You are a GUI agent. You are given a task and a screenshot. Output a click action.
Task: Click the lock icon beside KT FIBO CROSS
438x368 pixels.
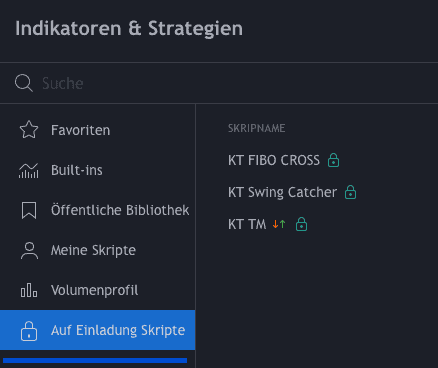(x=333, y=160)
